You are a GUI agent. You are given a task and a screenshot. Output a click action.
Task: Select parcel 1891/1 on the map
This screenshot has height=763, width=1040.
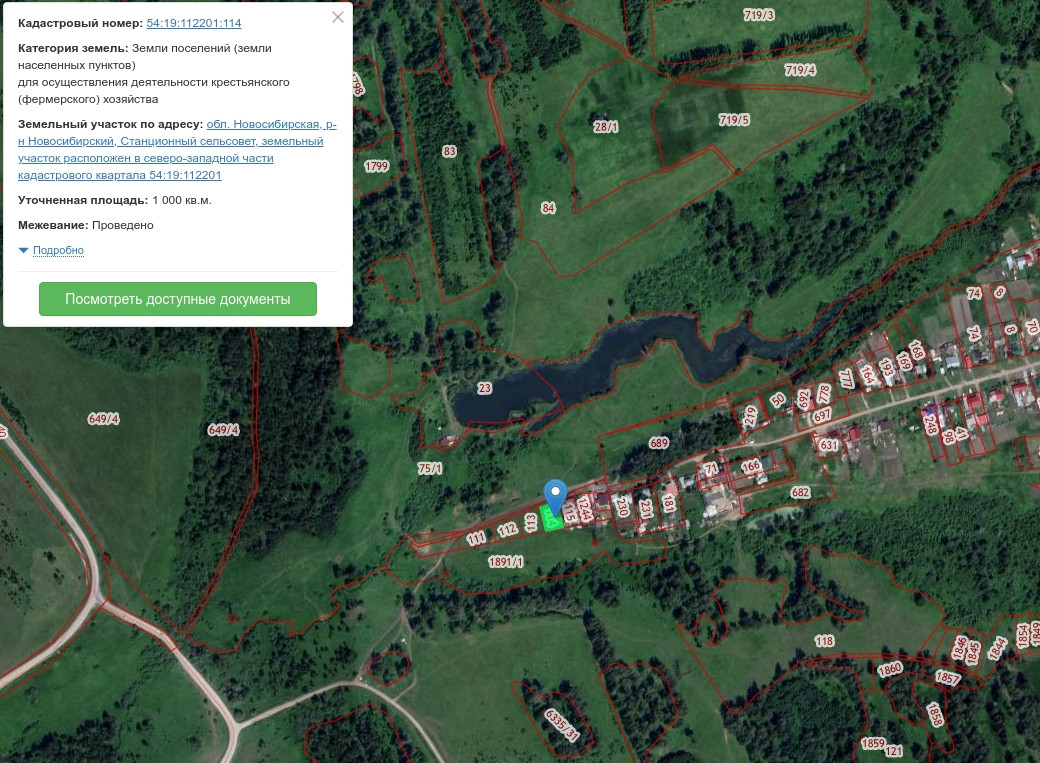coord(505,562)
